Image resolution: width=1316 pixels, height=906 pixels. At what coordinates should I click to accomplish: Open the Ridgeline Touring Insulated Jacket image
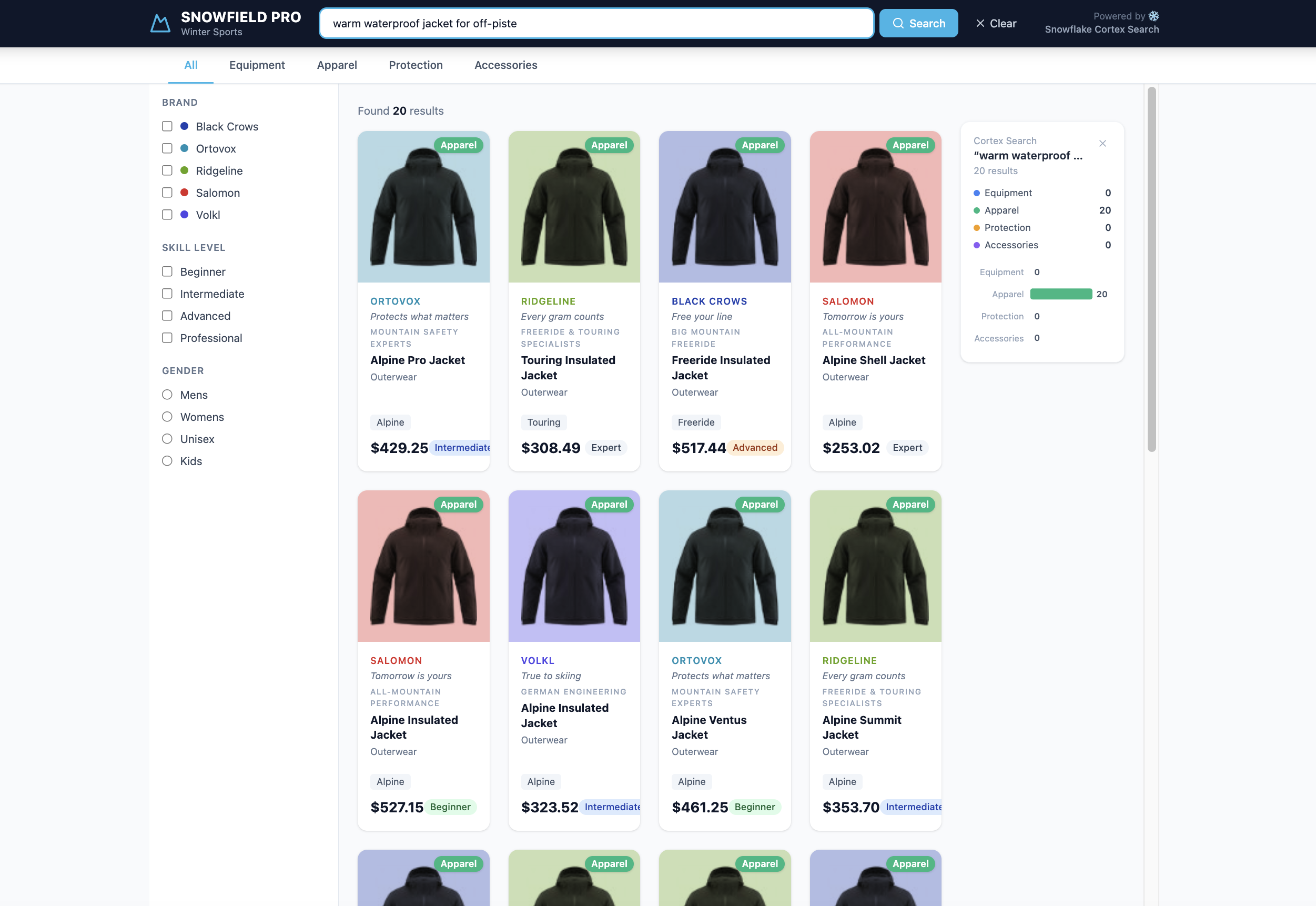click(574, 207)
